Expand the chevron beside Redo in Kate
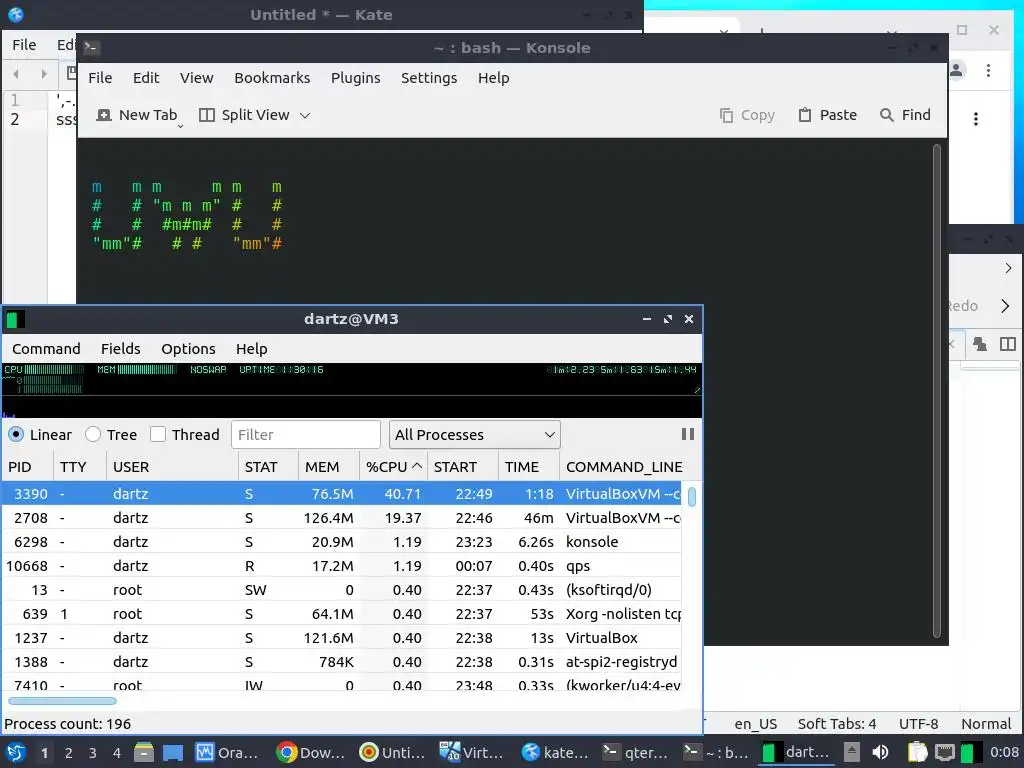Screen dimensions: 1024x768 click(1005, 306)
